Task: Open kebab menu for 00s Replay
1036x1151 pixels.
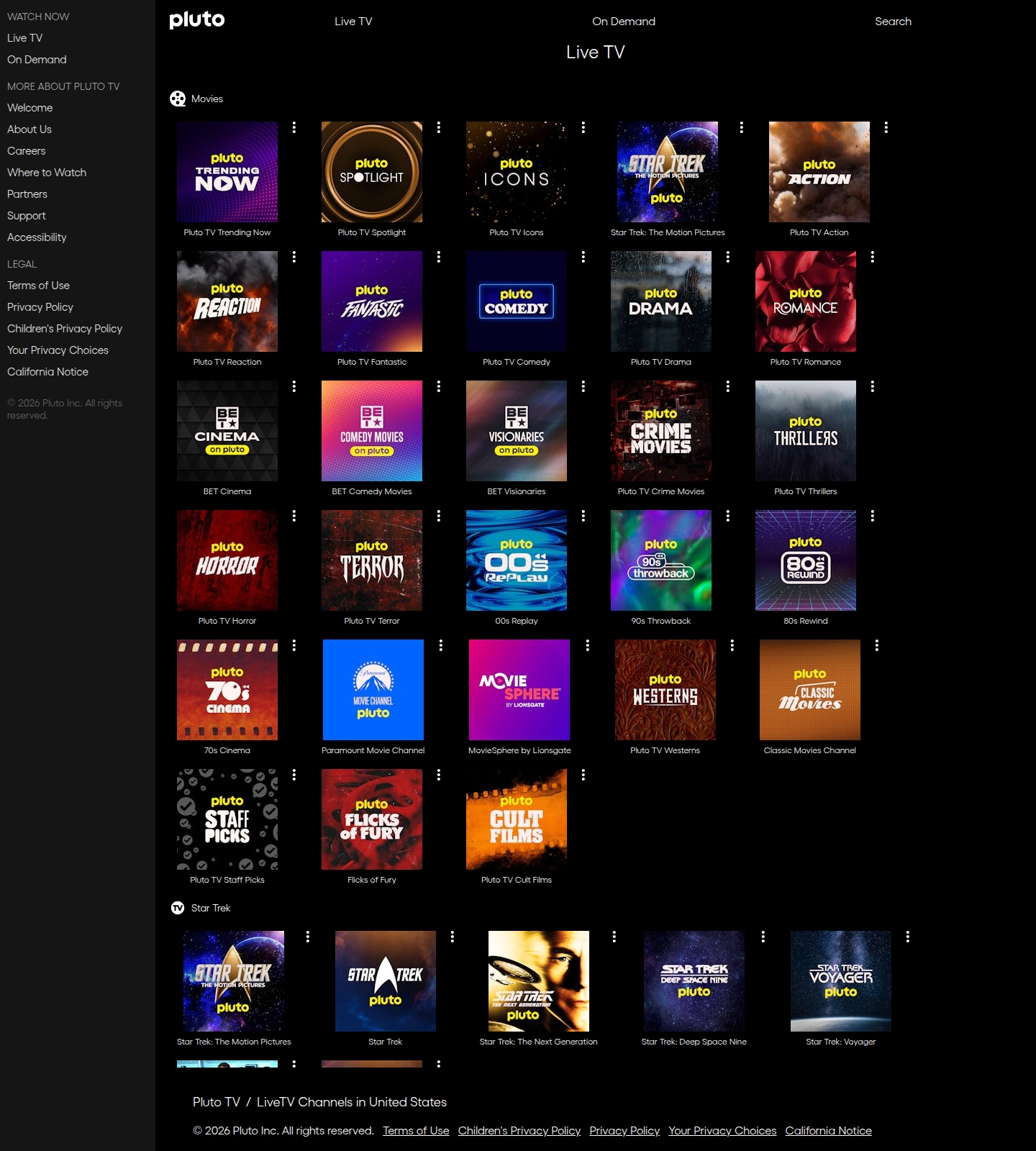Action: [x=583, y=516]
